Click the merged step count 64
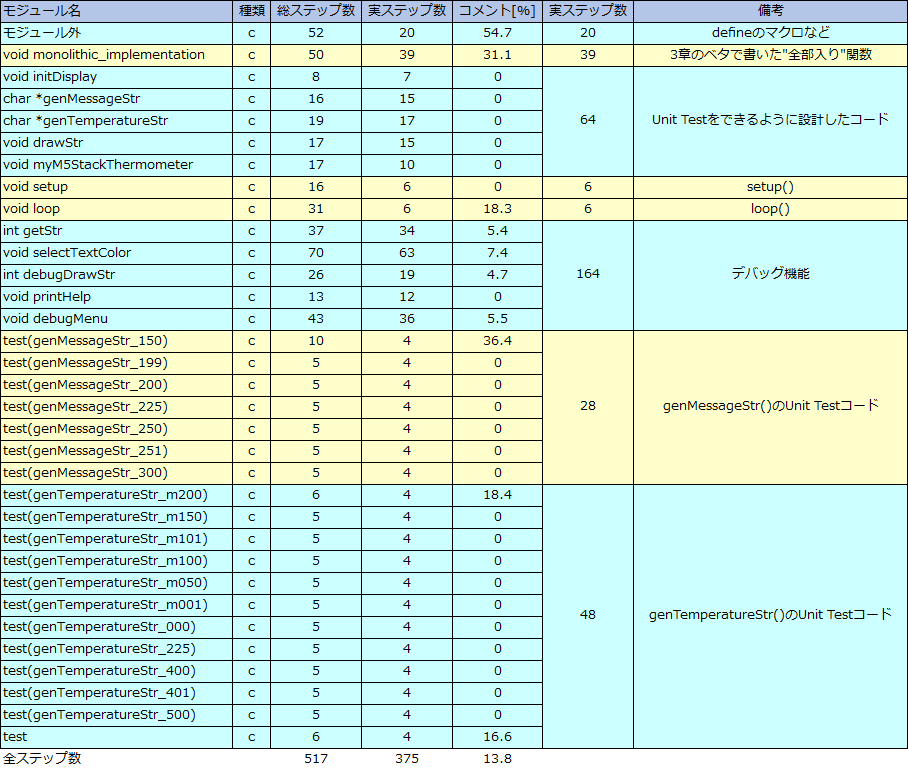Image resolution: width=908 pixels, height=770 pixels. pos(588,120)
